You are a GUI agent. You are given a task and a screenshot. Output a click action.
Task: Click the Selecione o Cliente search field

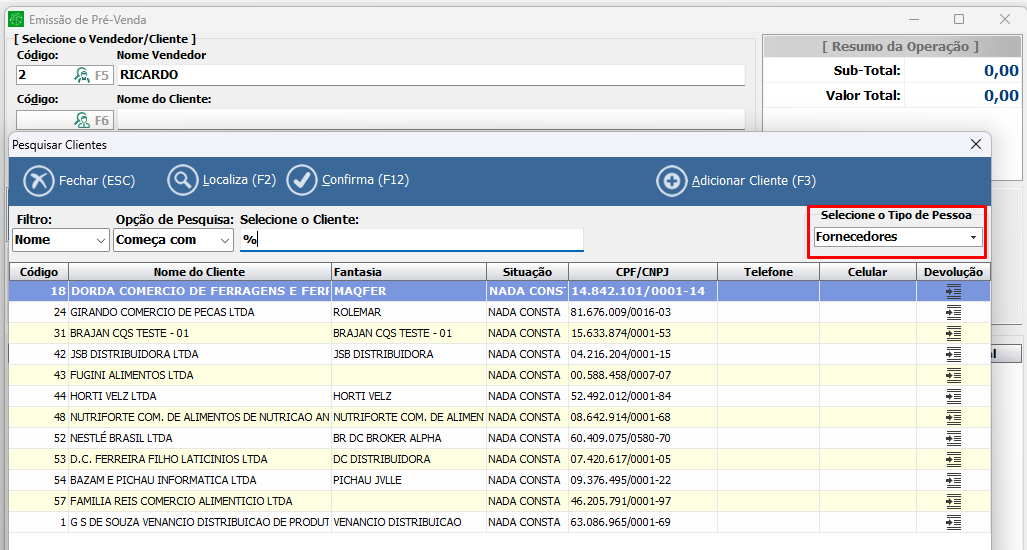411,240
